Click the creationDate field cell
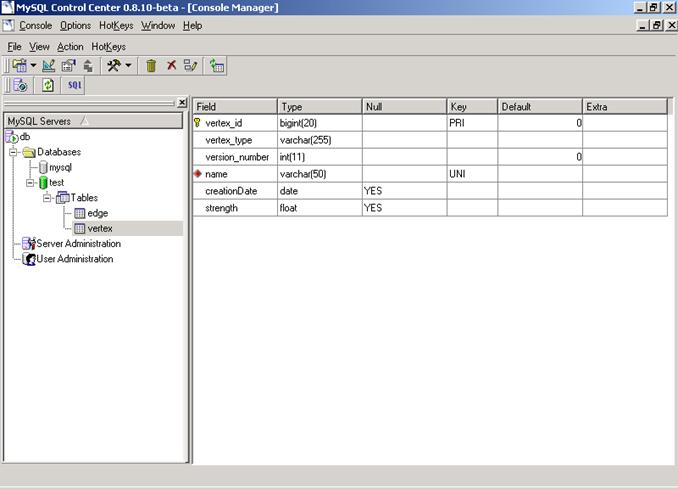 235,191
